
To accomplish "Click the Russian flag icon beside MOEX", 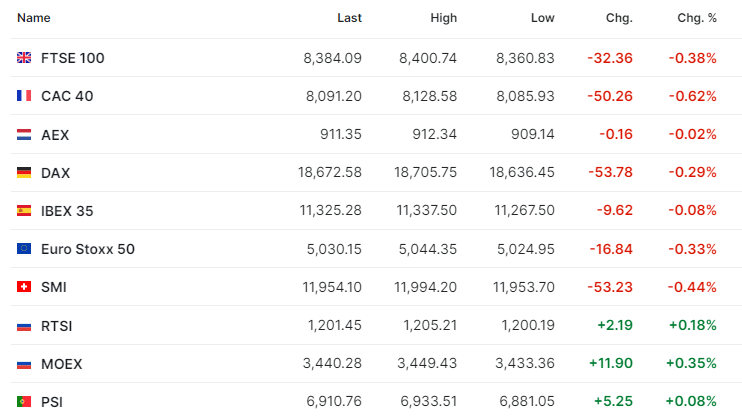I will 24,364.
